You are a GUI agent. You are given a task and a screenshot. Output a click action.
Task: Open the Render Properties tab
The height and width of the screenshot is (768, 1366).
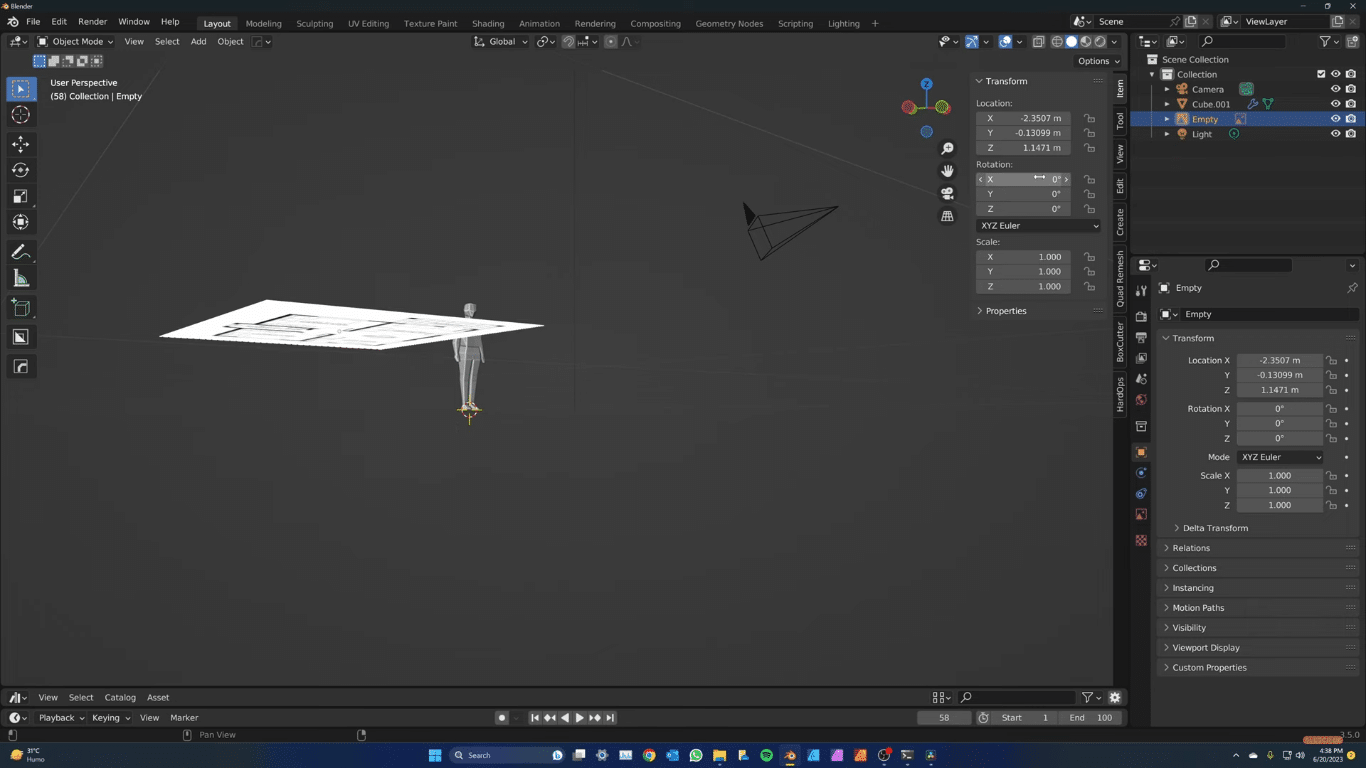[1141, 315]
